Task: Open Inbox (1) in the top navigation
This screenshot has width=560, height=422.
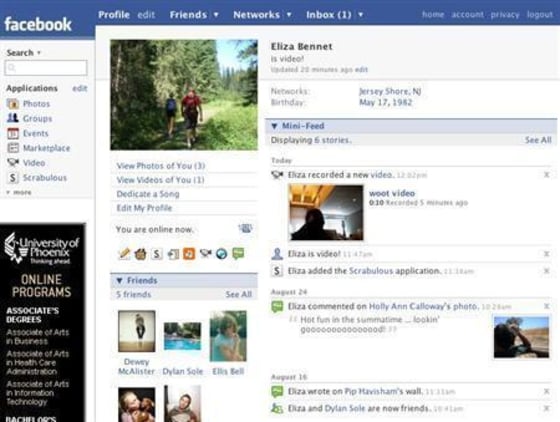Action: [329, 15]
